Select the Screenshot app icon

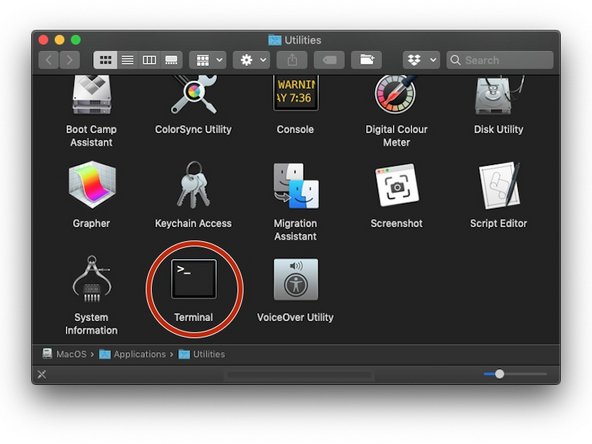(397, 185)
